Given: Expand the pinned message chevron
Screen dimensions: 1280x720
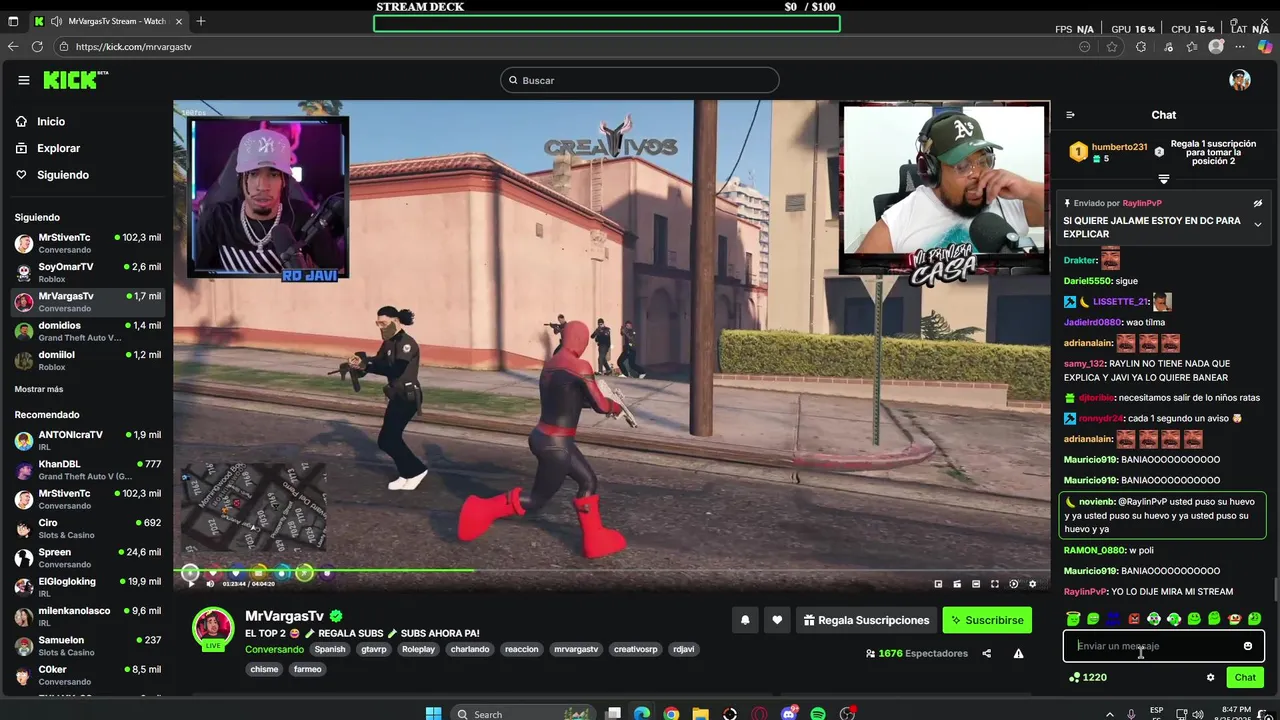Looking at the screenshot, I should click(x=1258, y=224).
